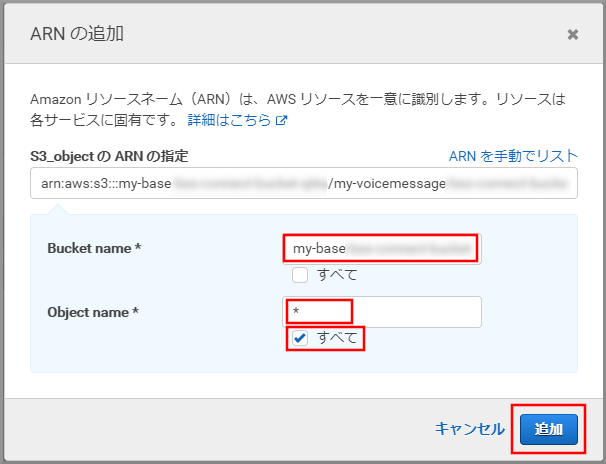This screenshot has height=464, width=606.
Task: Enable すべて checkbox under Bucket name
Action: (x=300, y=275)
